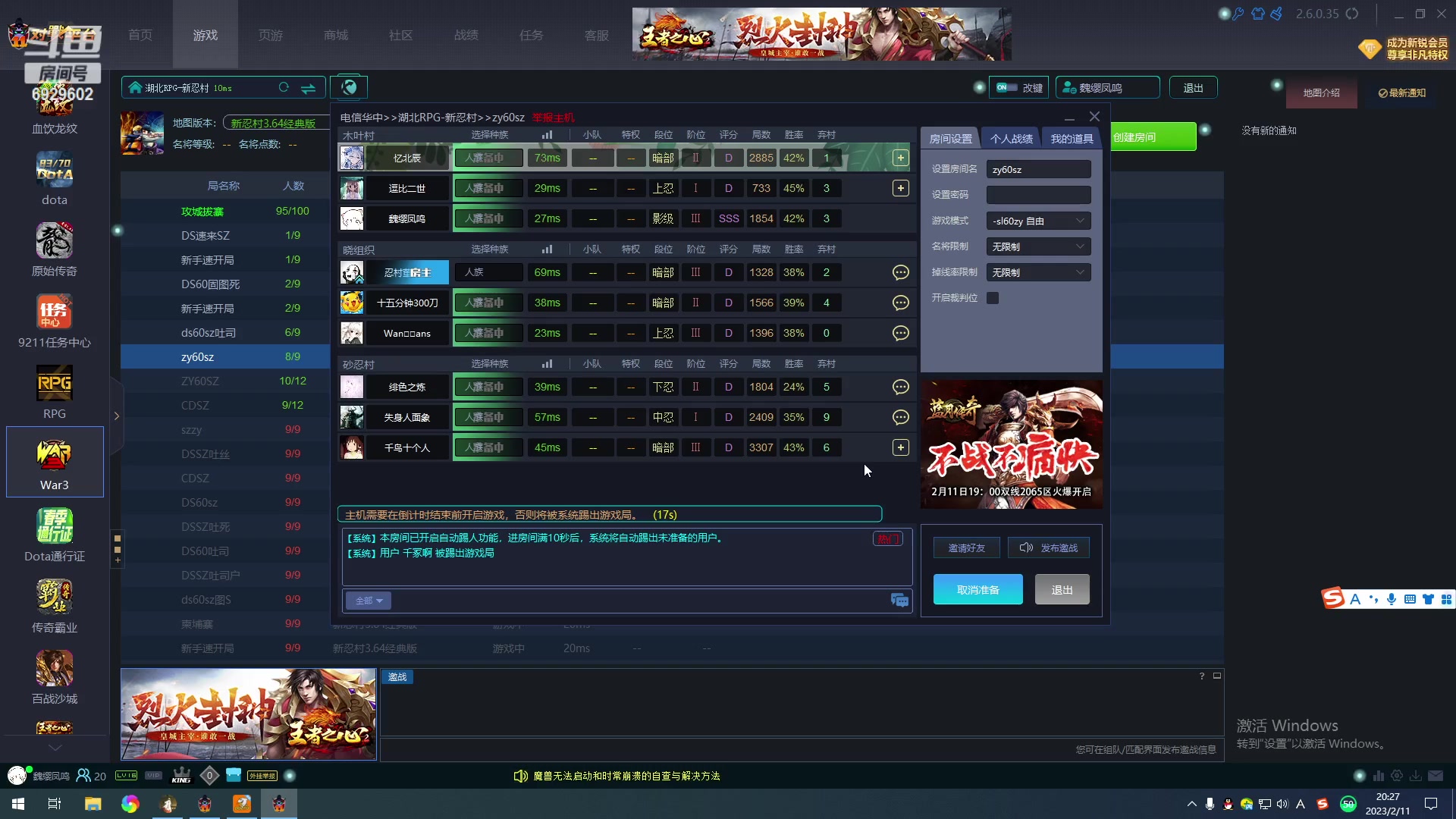Image resolution: width=1456 pixels, height=819 pixels.
Task: Open the emoji picker in room chat
Action: pyautogui.click(x=899, y=601)
